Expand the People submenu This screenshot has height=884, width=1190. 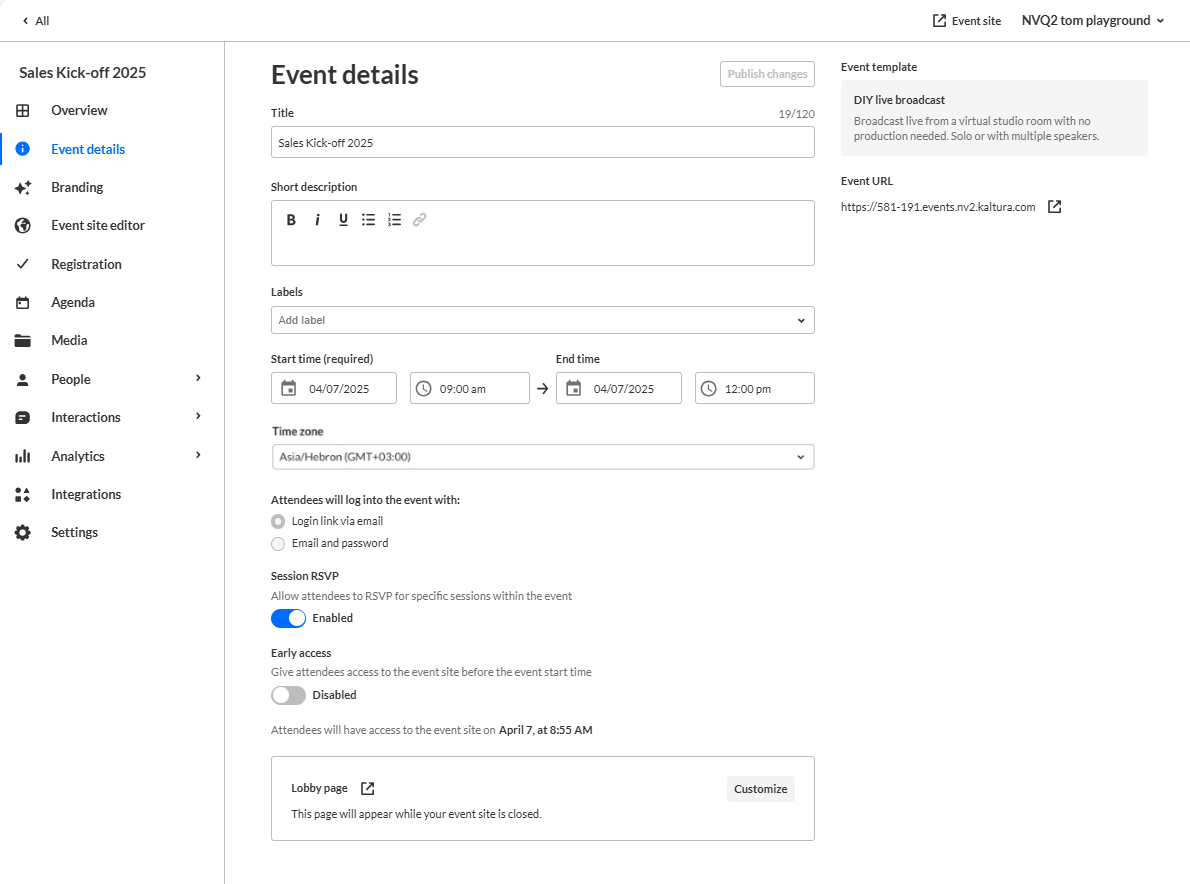click(x=198, y=379)
